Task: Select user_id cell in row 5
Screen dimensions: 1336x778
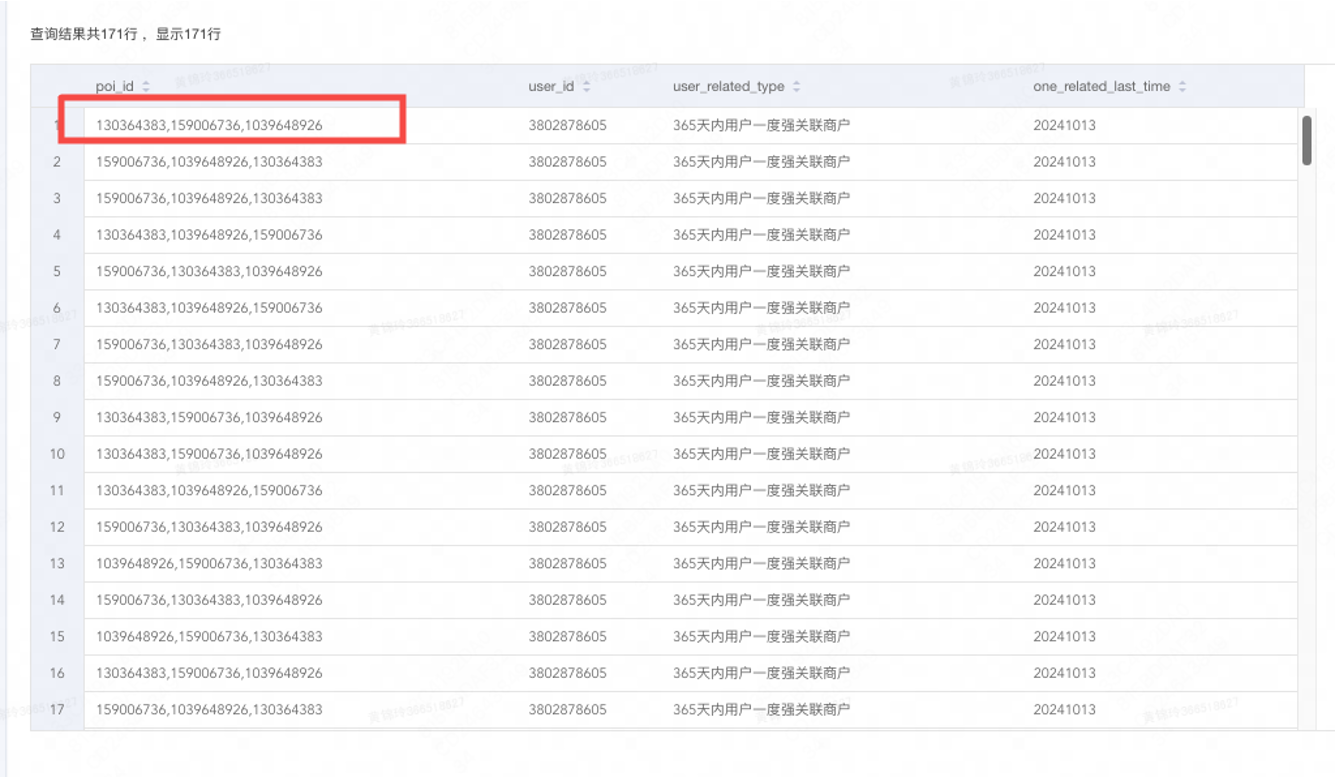Action: 567,271
